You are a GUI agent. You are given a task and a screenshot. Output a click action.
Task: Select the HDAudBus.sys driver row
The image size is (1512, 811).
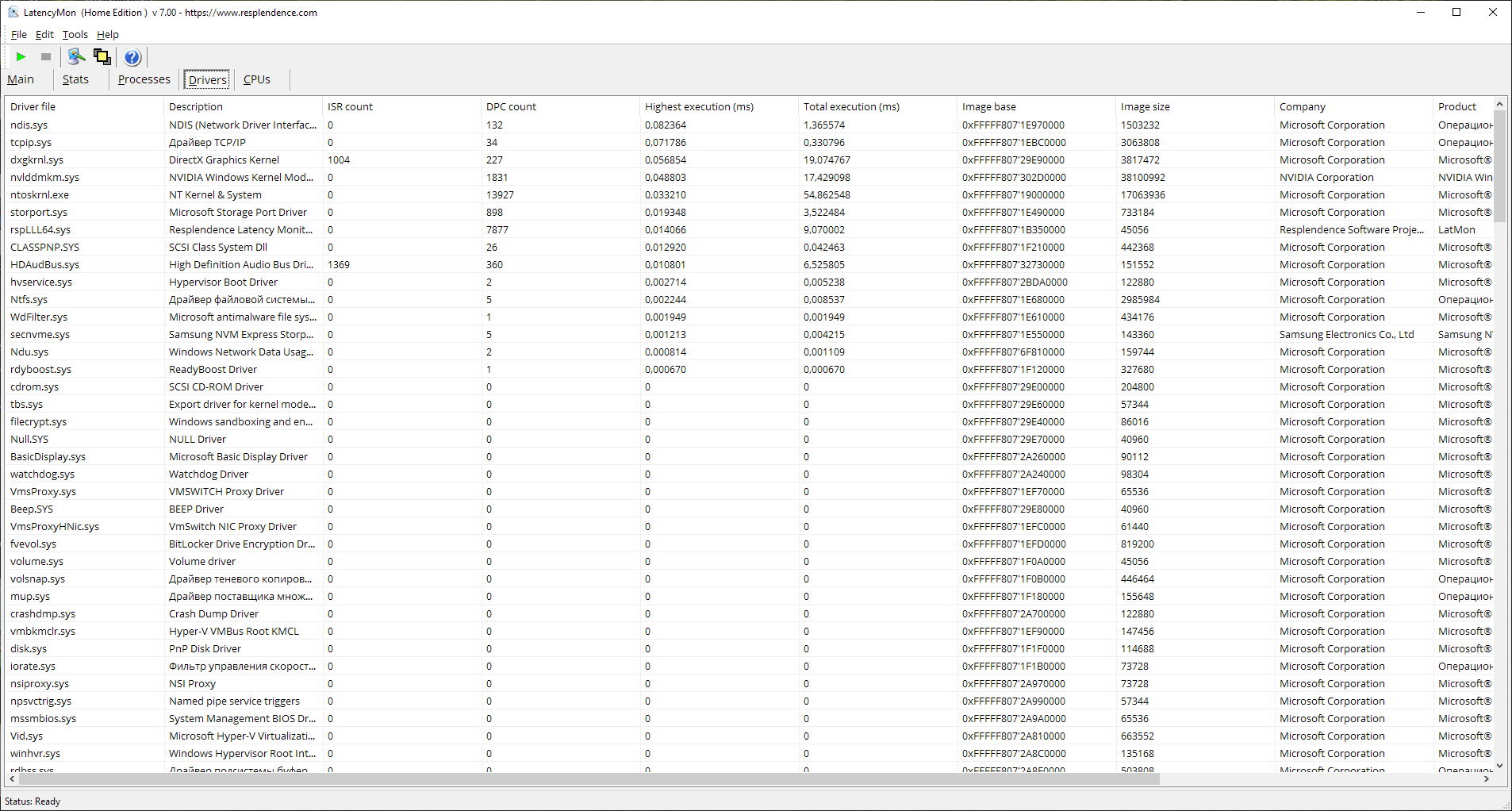coord(749,264)
